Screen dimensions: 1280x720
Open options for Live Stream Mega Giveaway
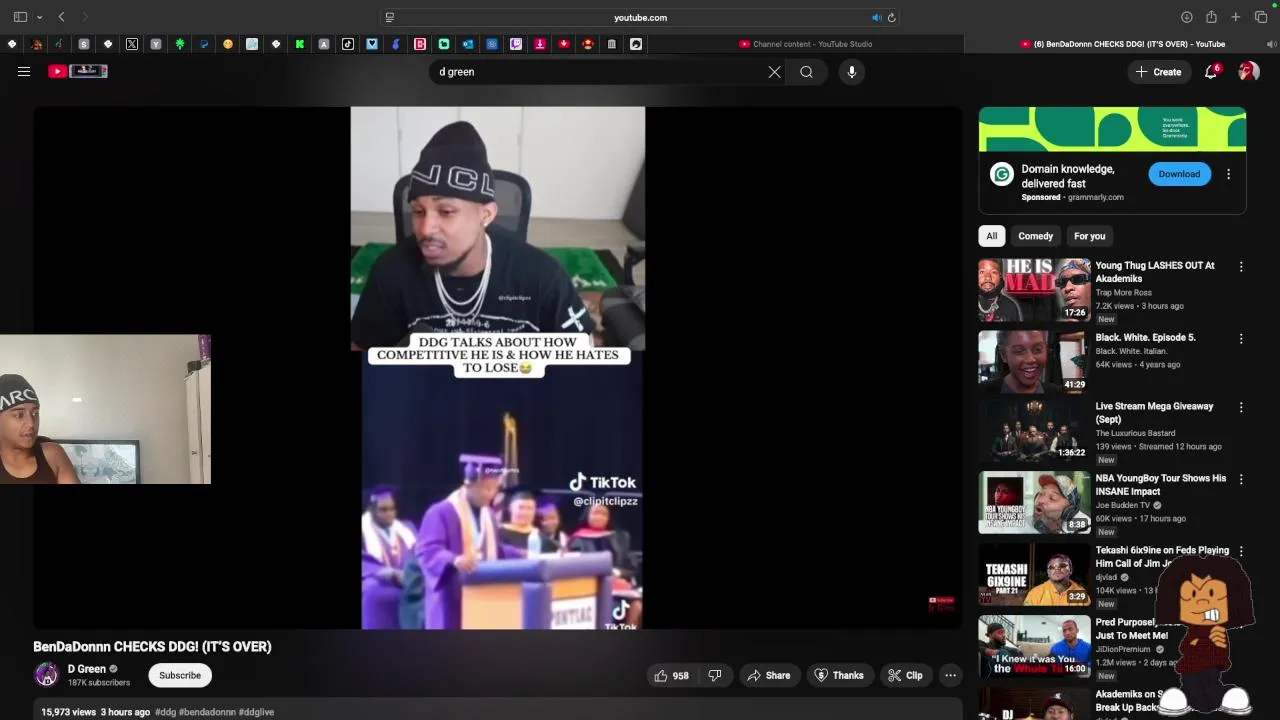(1241, 408)
